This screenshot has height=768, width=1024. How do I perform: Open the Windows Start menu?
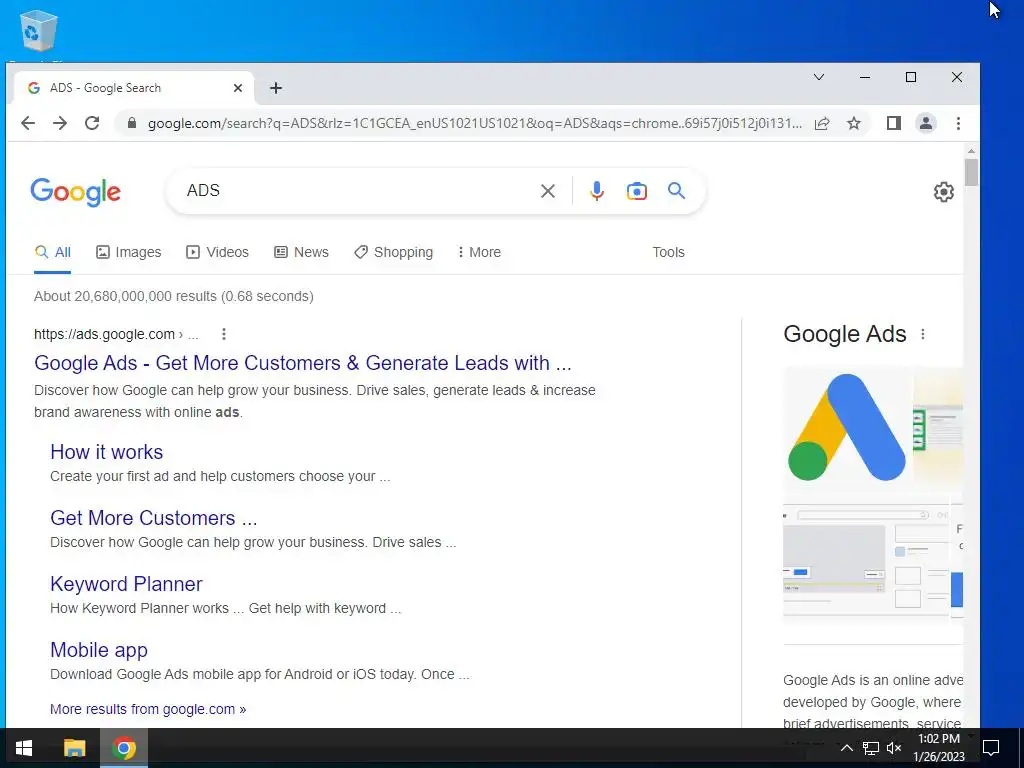click(x=24, y=748)
